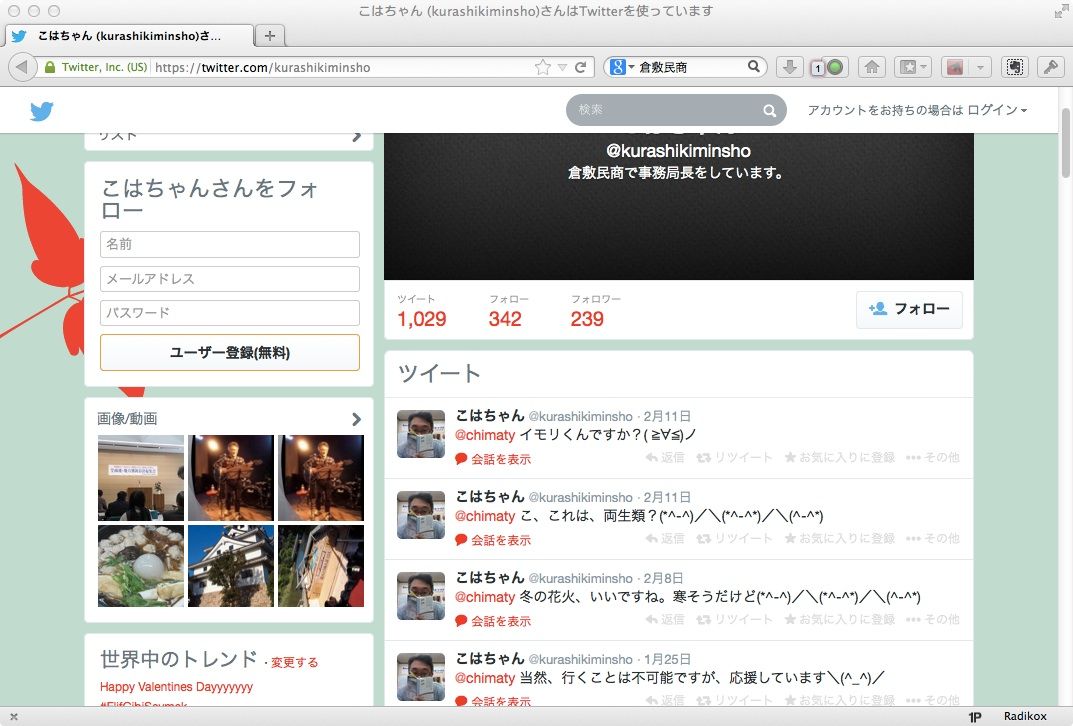This screenshot has width=1073, height=726.
Task: Open Google search engine selector dropdown
Action: click(x=622, y=67)
